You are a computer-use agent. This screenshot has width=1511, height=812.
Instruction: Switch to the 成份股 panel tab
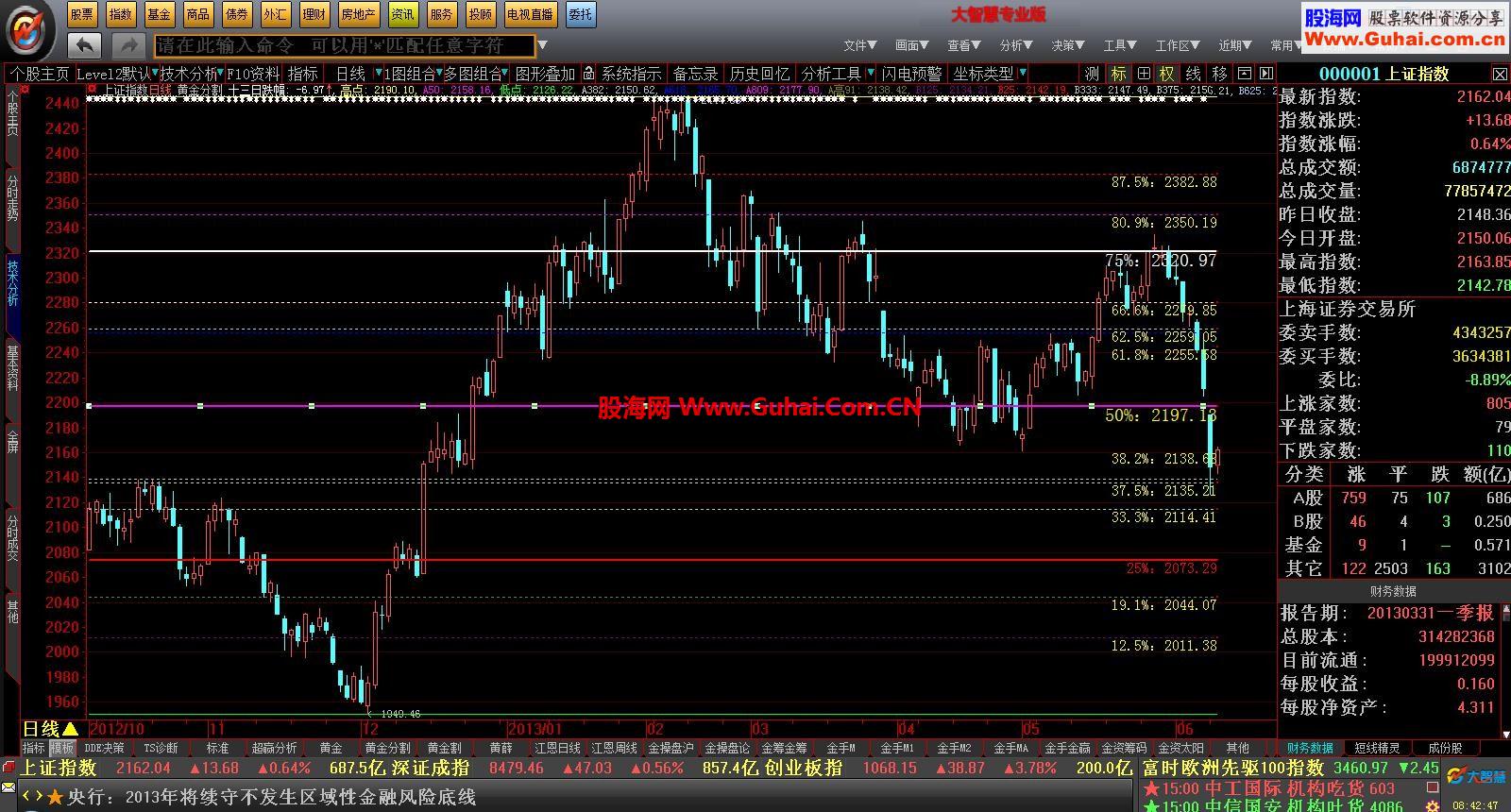coord(1445,748)
